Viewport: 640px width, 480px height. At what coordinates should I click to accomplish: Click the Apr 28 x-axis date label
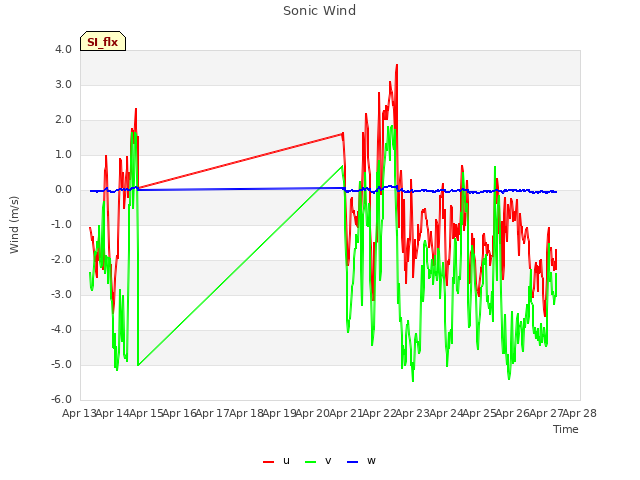click(580, 413)
